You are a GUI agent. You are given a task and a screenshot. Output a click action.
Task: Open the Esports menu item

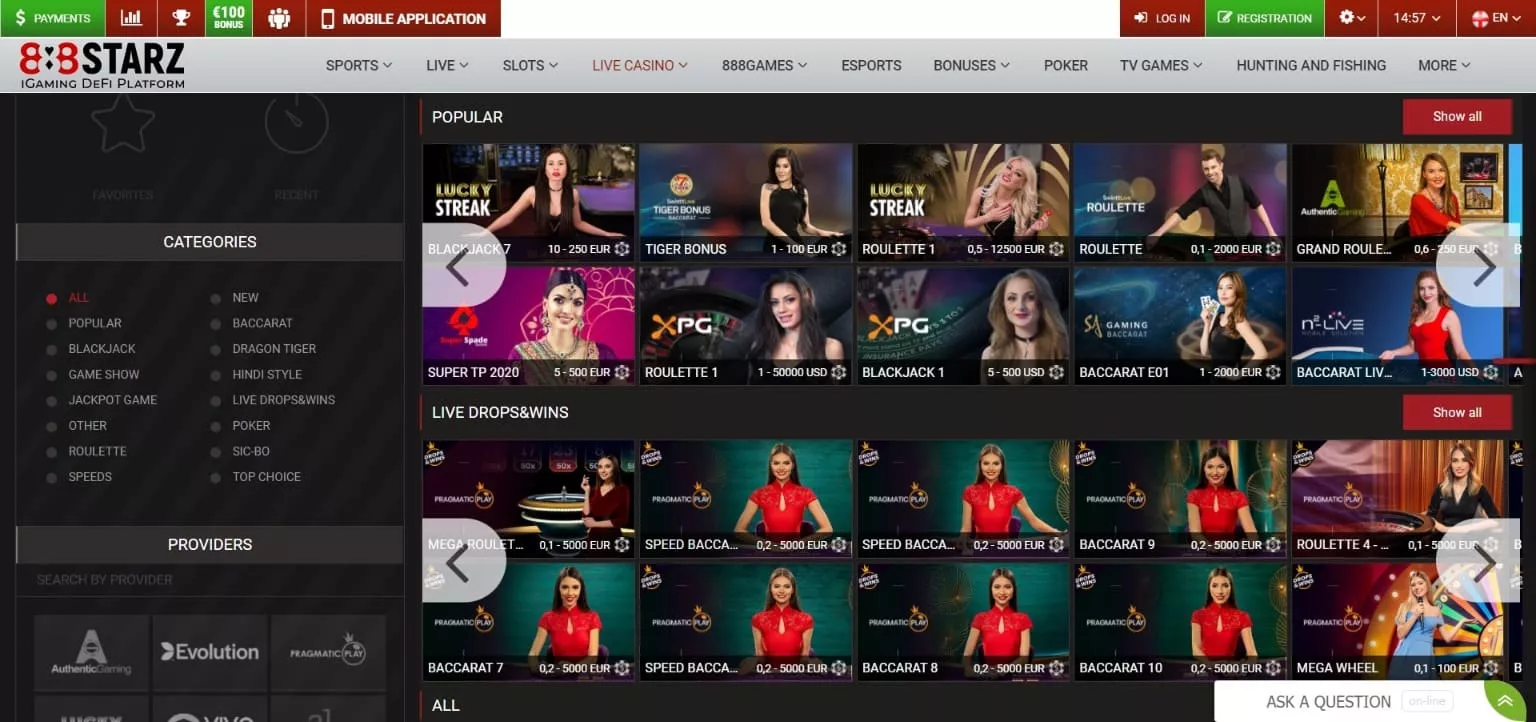pyautogui.click(x=871, y=65)
